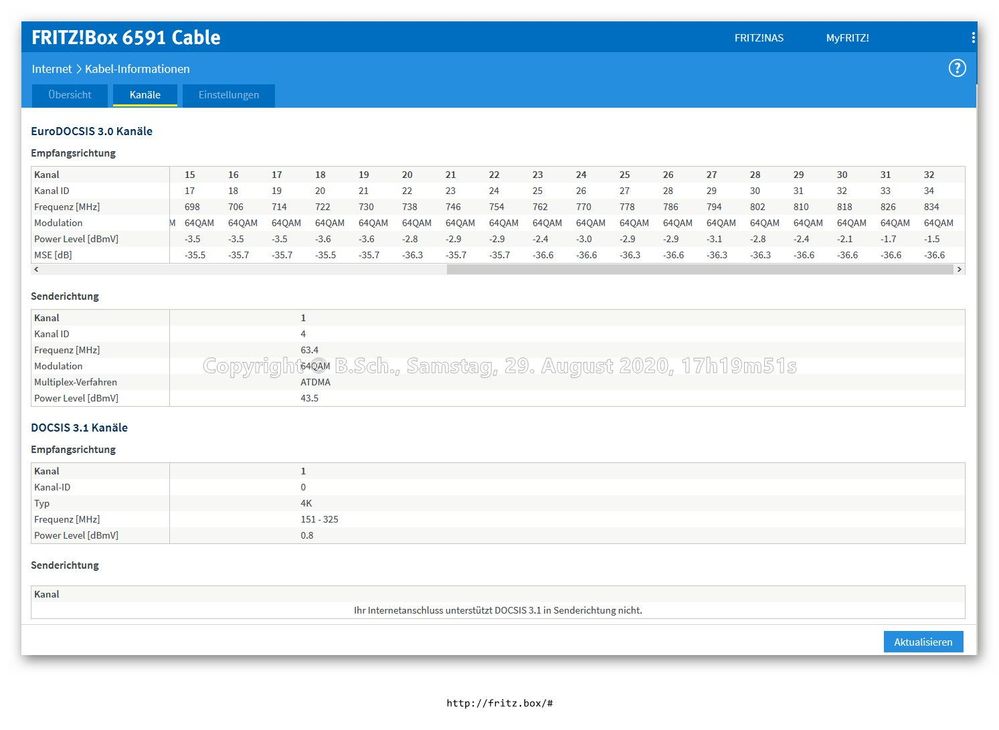
Task: Click the DOCSIS 3.1 Kanäle heading
Action: pos(79,427)
